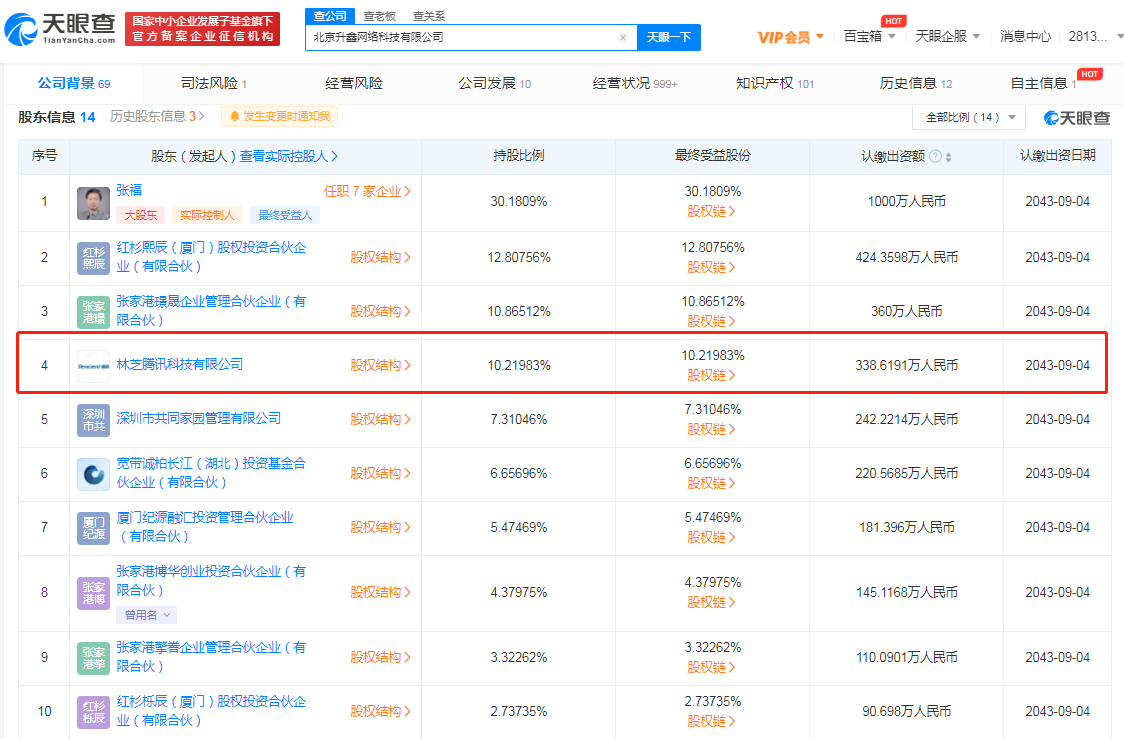Open 红杉栎辰（厦门）股权投资合伙企业 link
Image resolution: width=1124 pixels, height=739 pixels.
pyautogui.click(x=211, y=710)
